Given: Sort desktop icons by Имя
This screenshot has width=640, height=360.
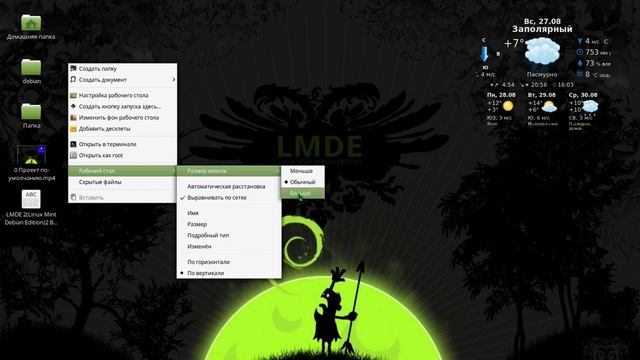Looking at the screenshot, I should [x=229, y=213].
